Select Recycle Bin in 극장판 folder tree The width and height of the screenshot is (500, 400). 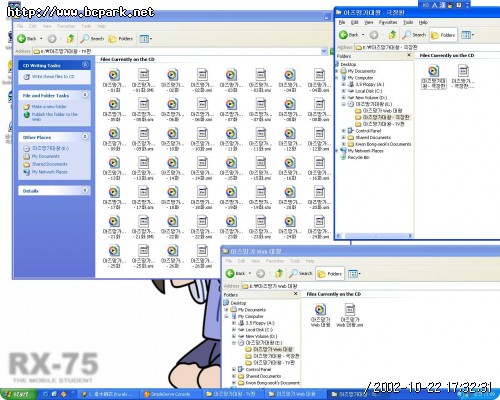[358, 157]
